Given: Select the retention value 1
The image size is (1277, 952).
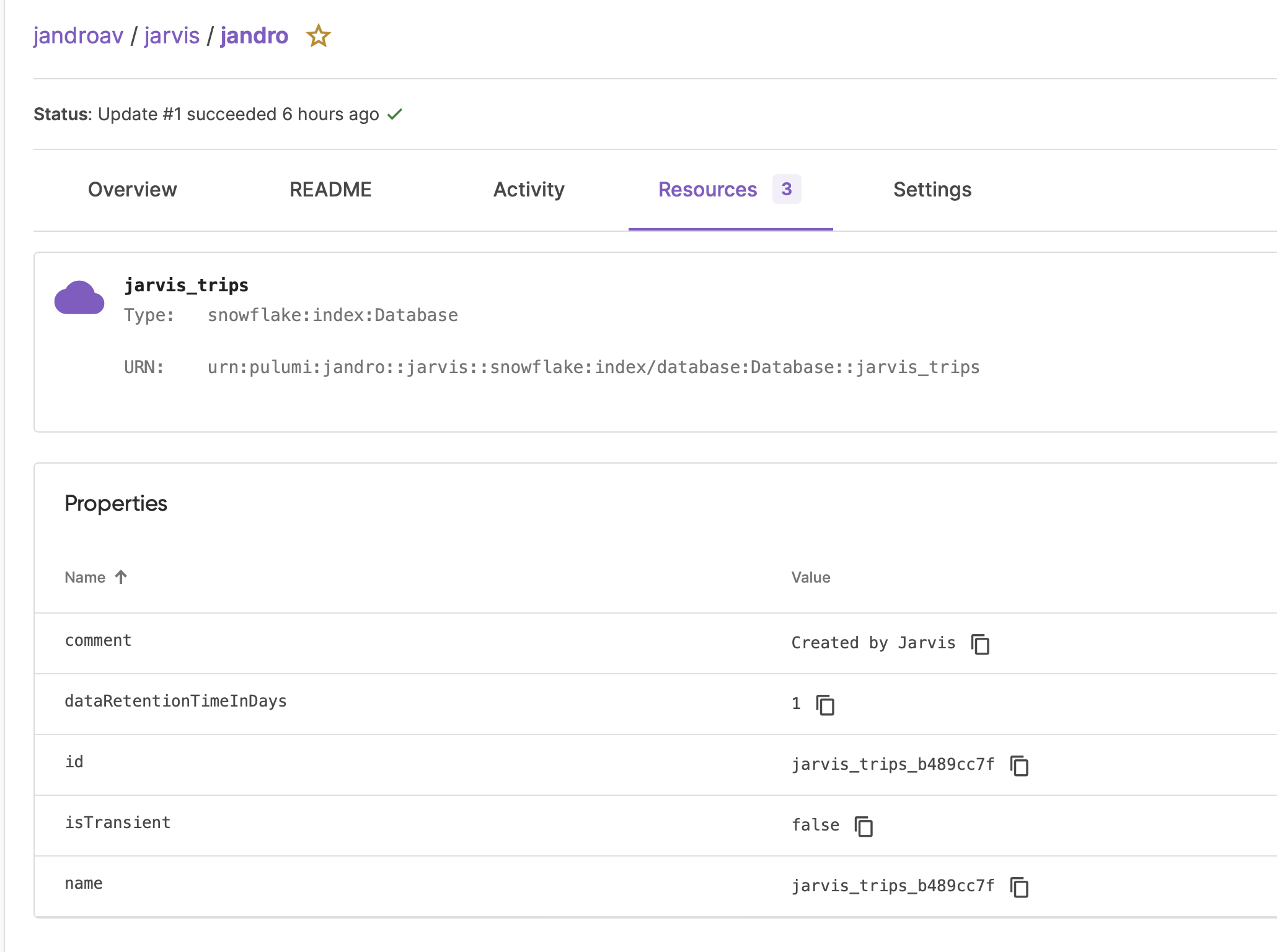Looking at the screenshot, I should pos(796,703).
